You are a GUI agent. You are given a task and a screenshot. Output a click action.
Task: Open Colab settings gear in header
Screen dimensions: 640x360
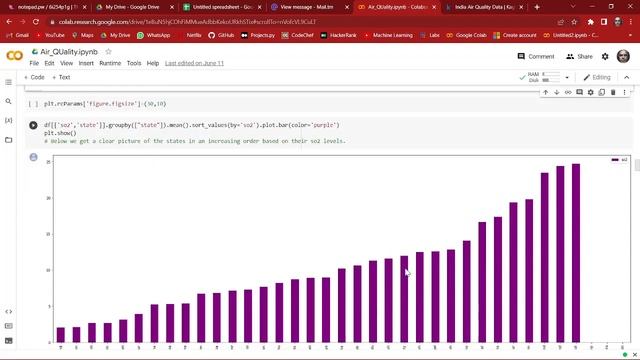(x=605, y=57)
